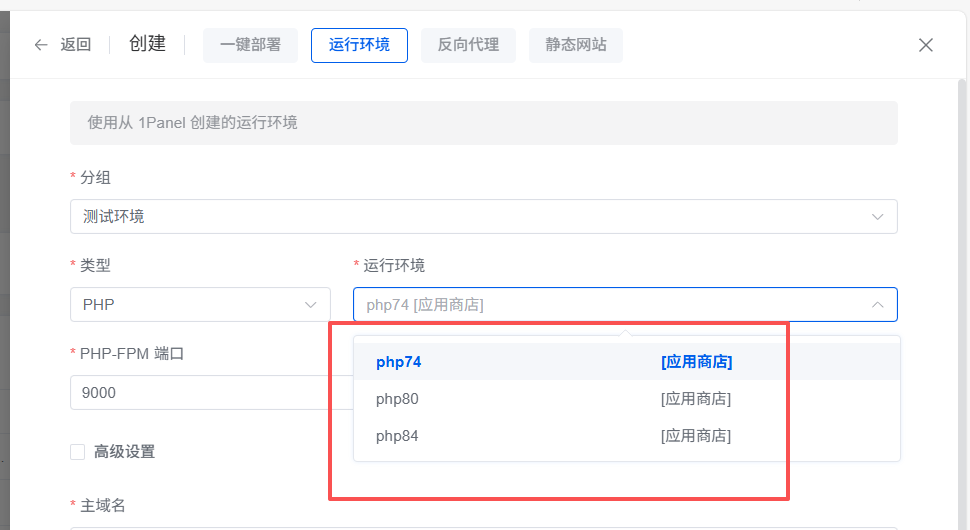The width and height of the screenshot is (970, 530).
Task: Open the 反向代理 tab
Action: (x=468, y=45)
